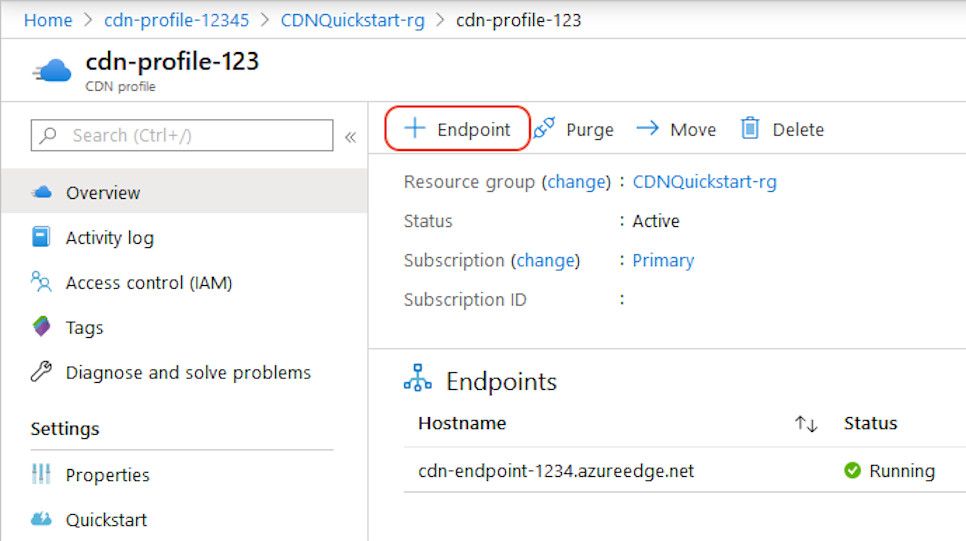Go to Home in the breadcrumb

48,20
